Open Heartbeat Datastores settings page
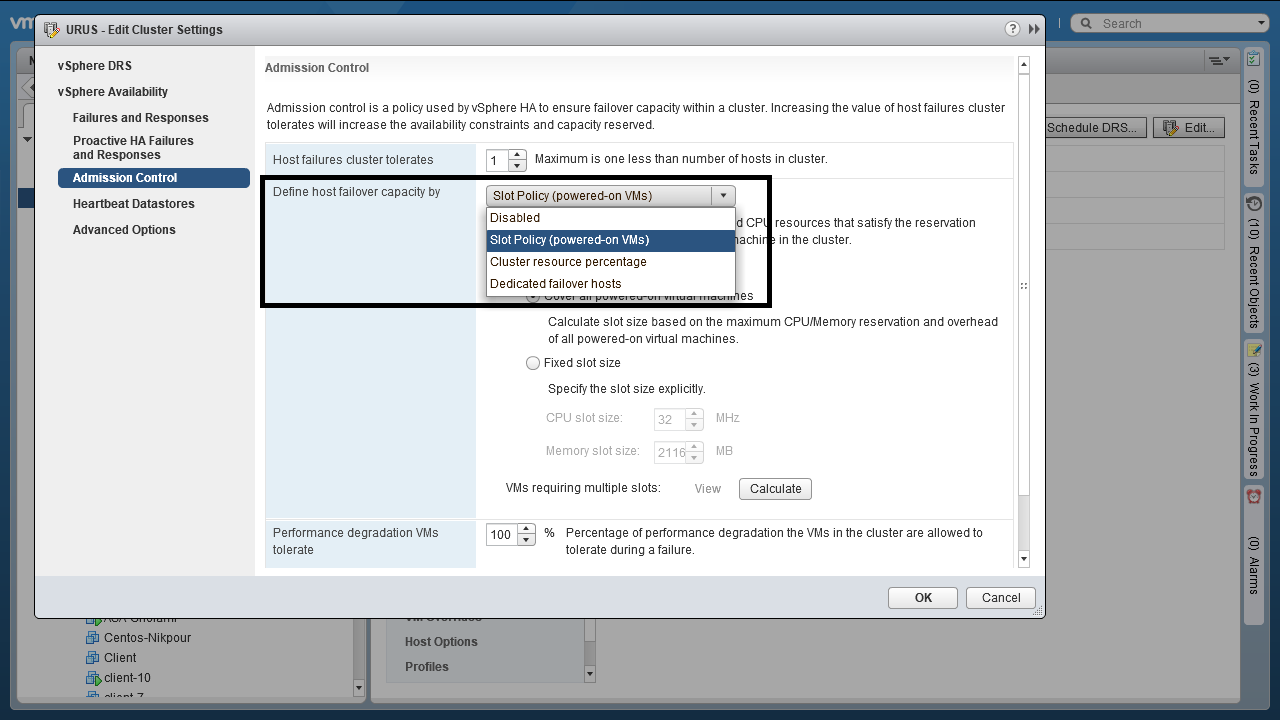 (134, 204)
